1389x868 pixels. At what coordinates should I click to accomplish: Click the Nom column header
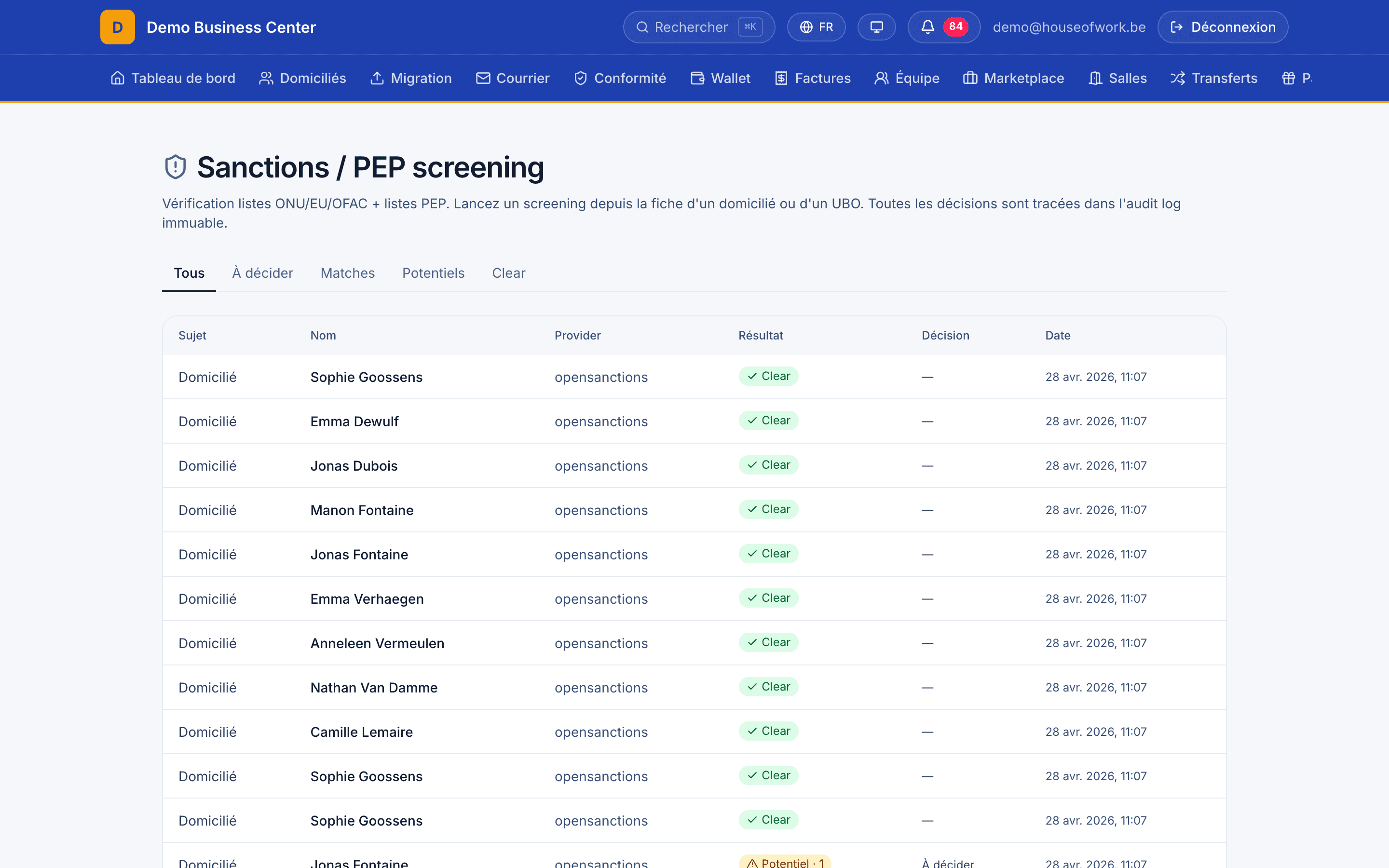tap(323, 335)
